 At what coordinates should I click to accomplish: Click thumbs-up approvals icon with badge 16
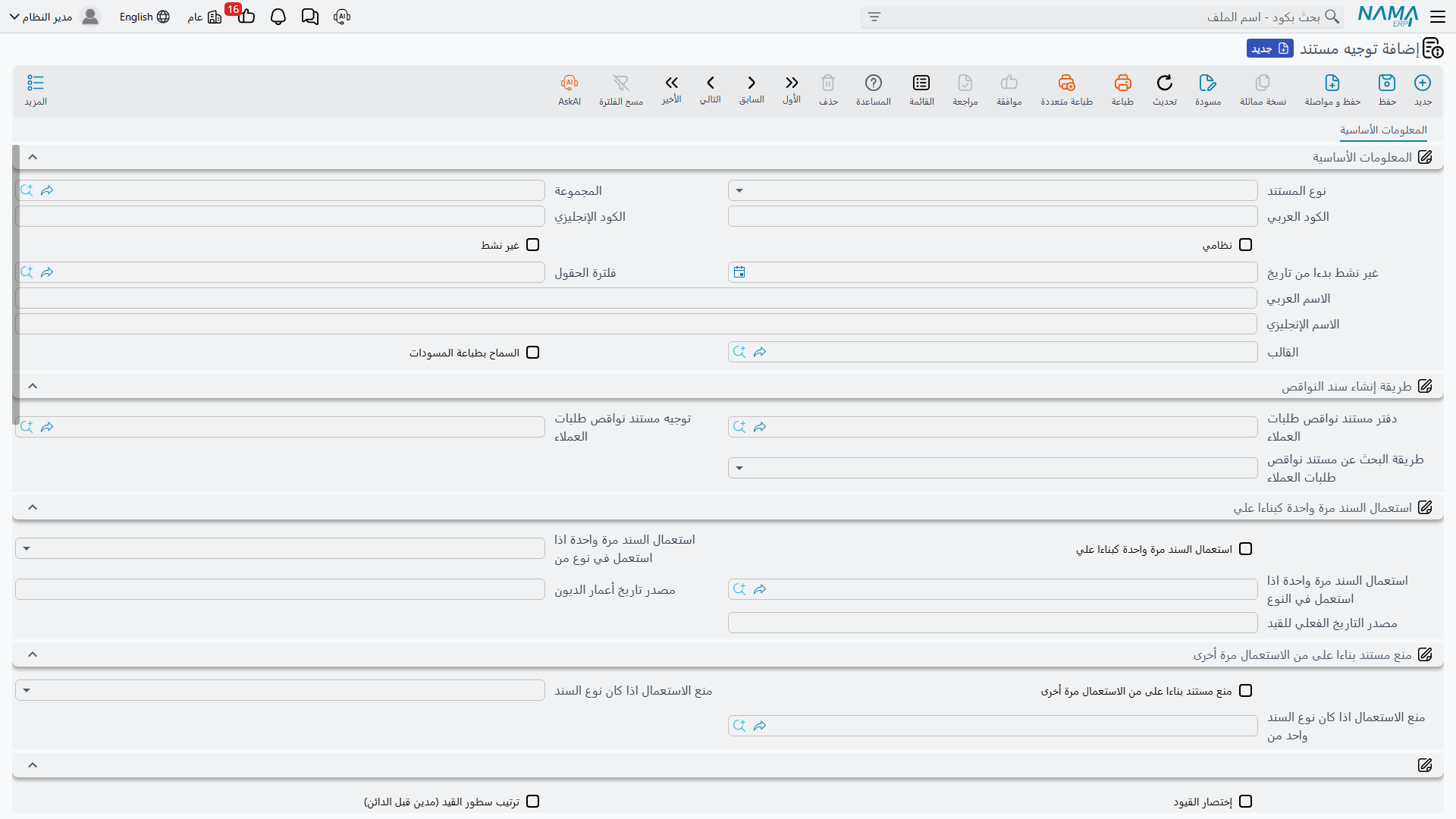(246, 15)
